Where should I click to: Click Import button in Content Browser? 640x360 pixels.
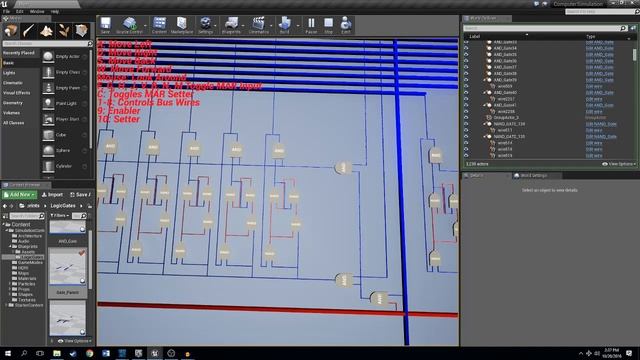[52, 195]
